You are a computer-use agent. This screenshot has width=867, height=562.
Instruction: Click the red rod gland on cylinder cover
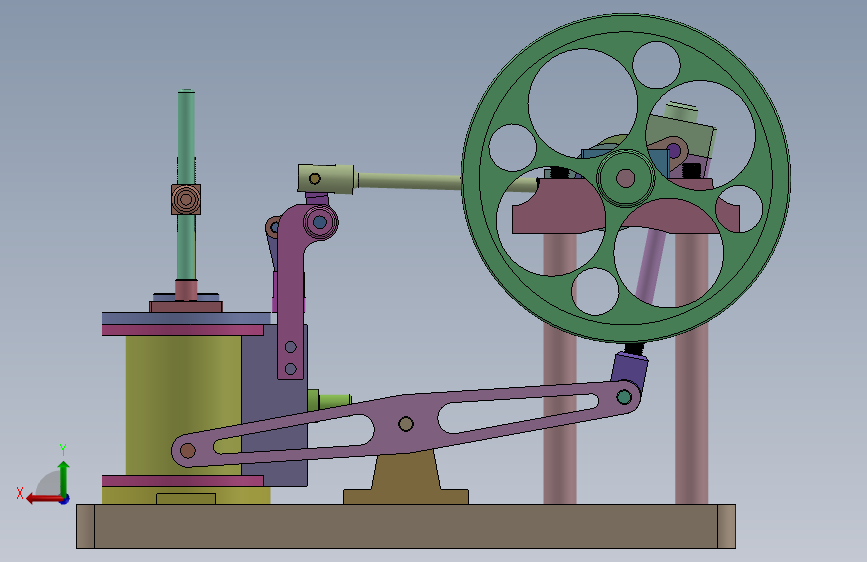point(186,290)
